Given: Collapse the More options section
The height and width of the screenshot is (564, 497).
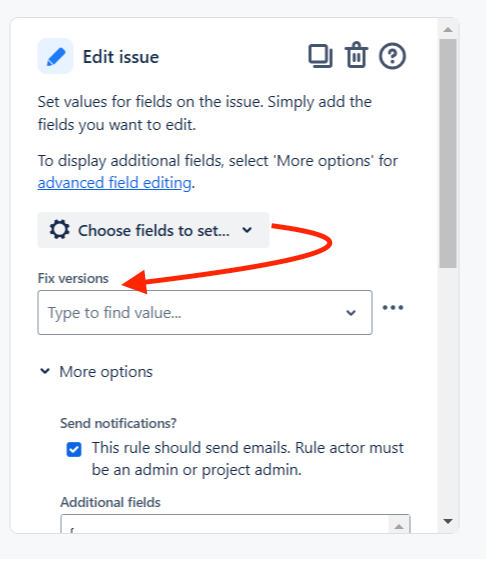Looking at the screenshot, I should point(45,371).
